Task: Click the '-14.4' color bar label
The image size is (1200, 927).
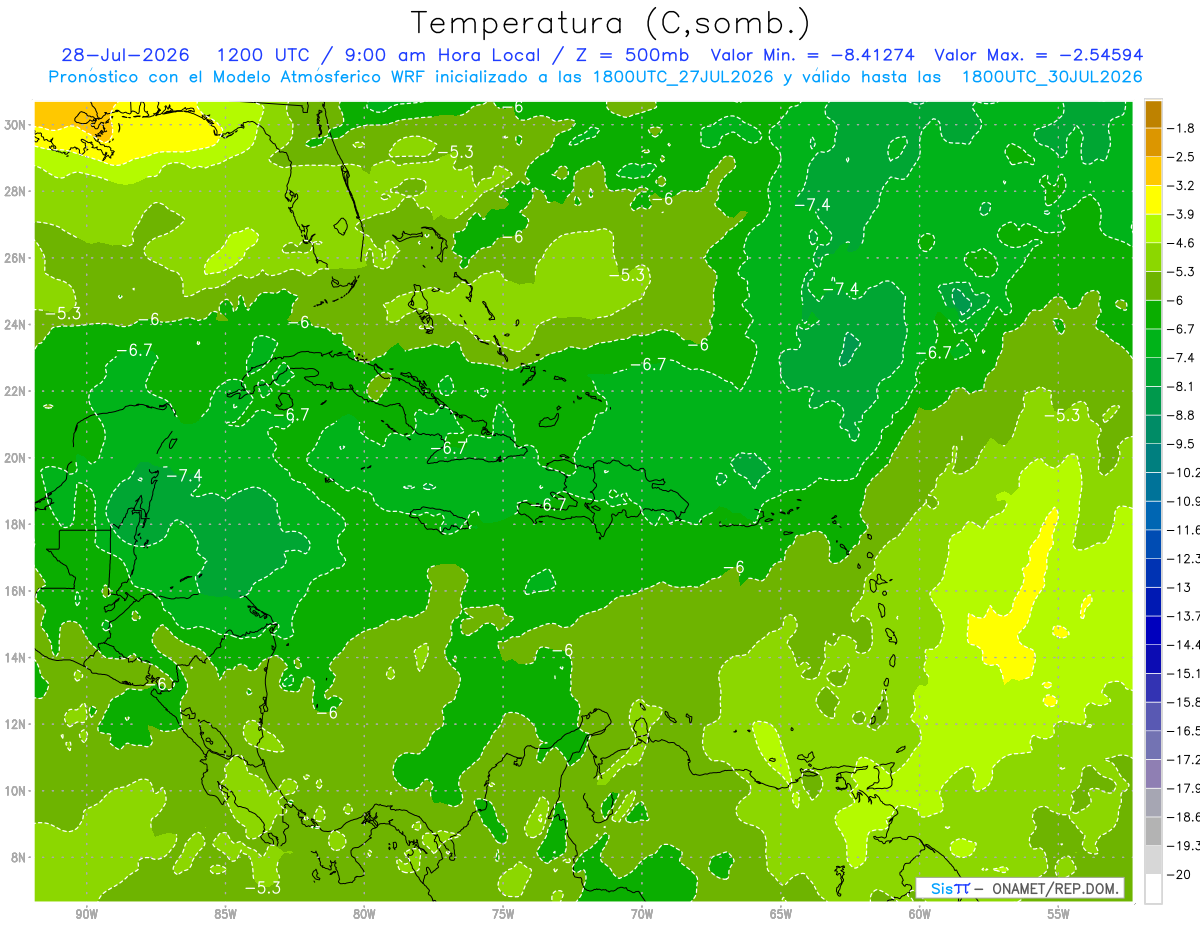Action: 1184,645
